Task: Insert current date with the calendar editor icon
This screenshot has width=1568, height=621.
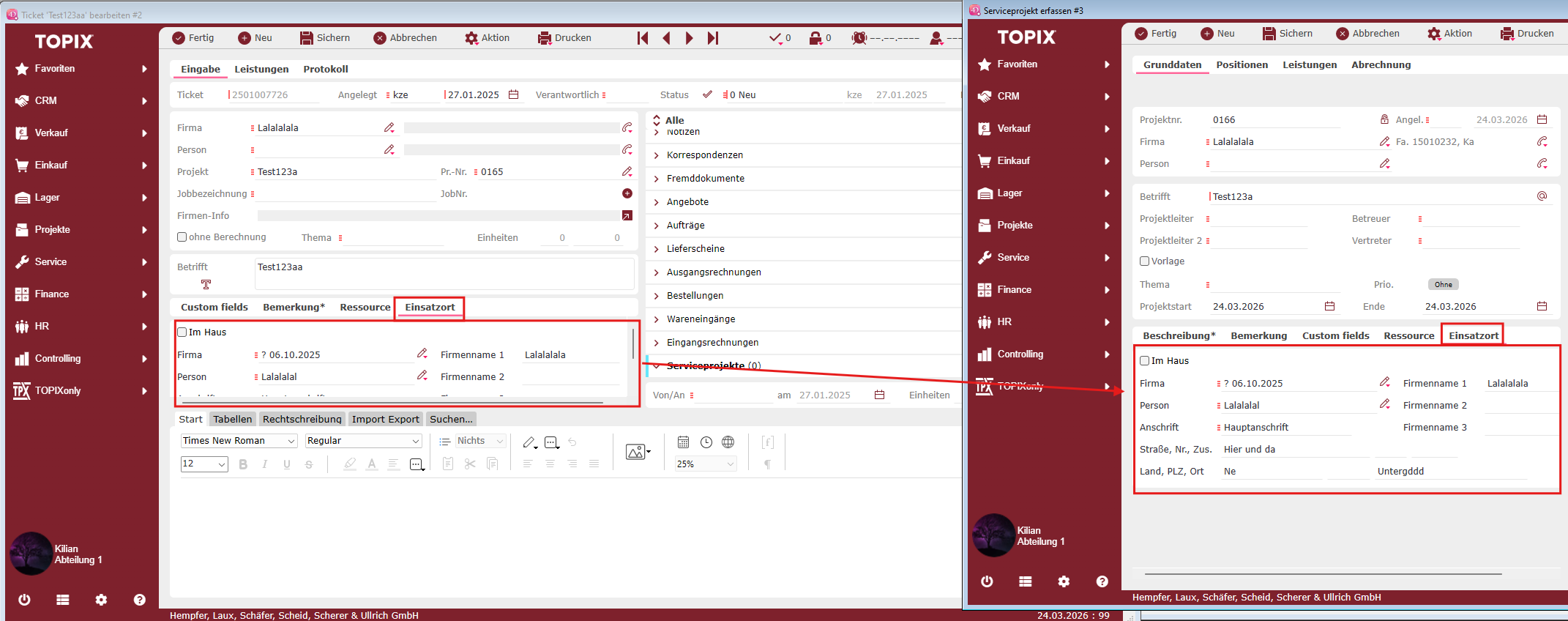Action: pyautogui.click(x=683, y=442)
